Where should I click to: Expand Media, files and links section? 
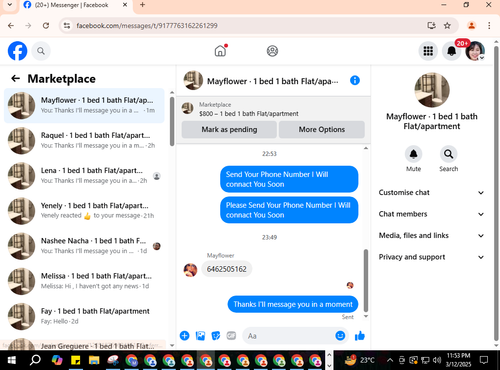click(431, 236)
